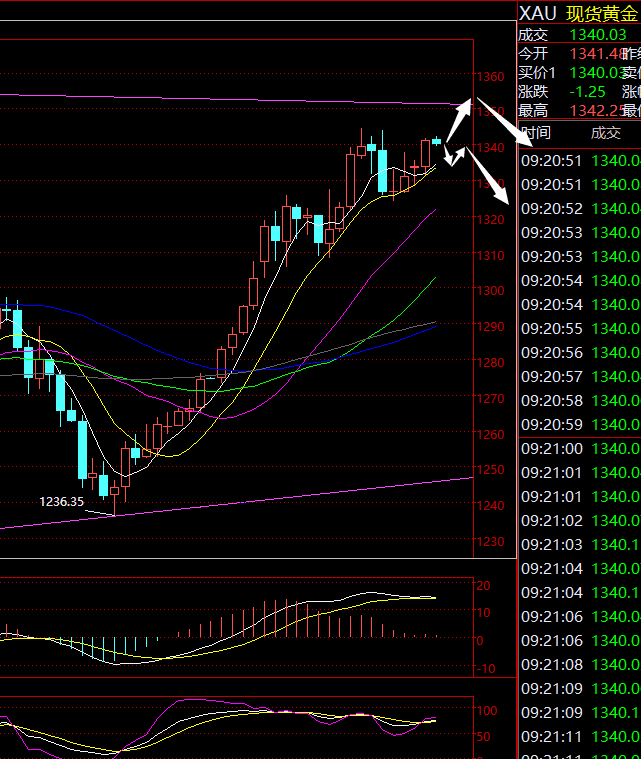641x759 pixels.
Task: Click the 买价1 bid value
Action: coord(598,73)
